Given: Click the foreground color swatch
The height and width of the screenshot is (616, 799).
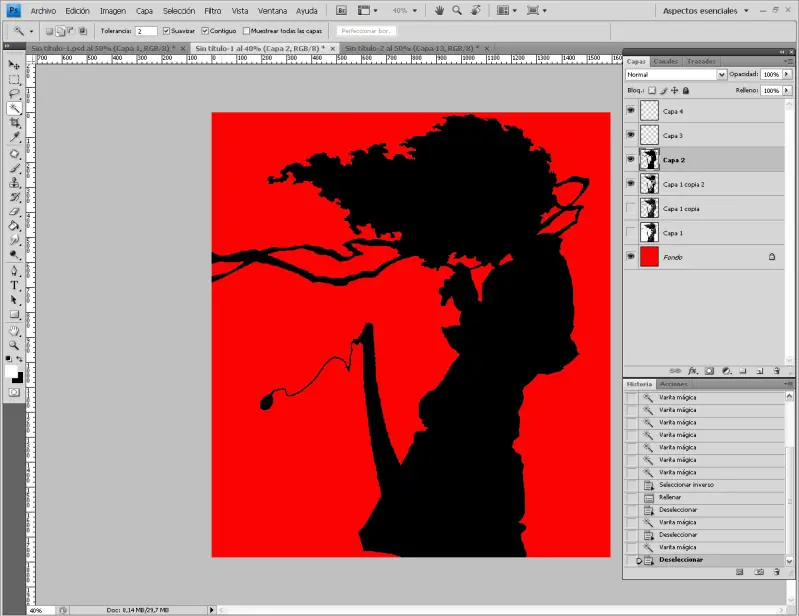Looking at the screenshot, I should (x=11, y=371).
